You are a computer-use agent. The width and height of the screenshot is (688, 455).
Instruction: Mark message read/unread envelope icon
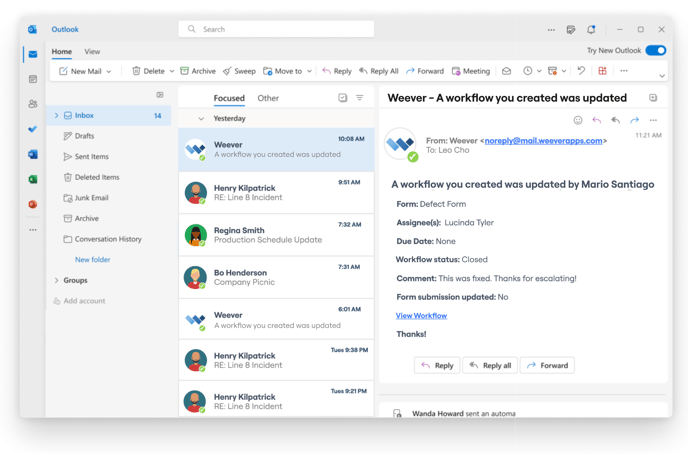click(x=506, y=71)
